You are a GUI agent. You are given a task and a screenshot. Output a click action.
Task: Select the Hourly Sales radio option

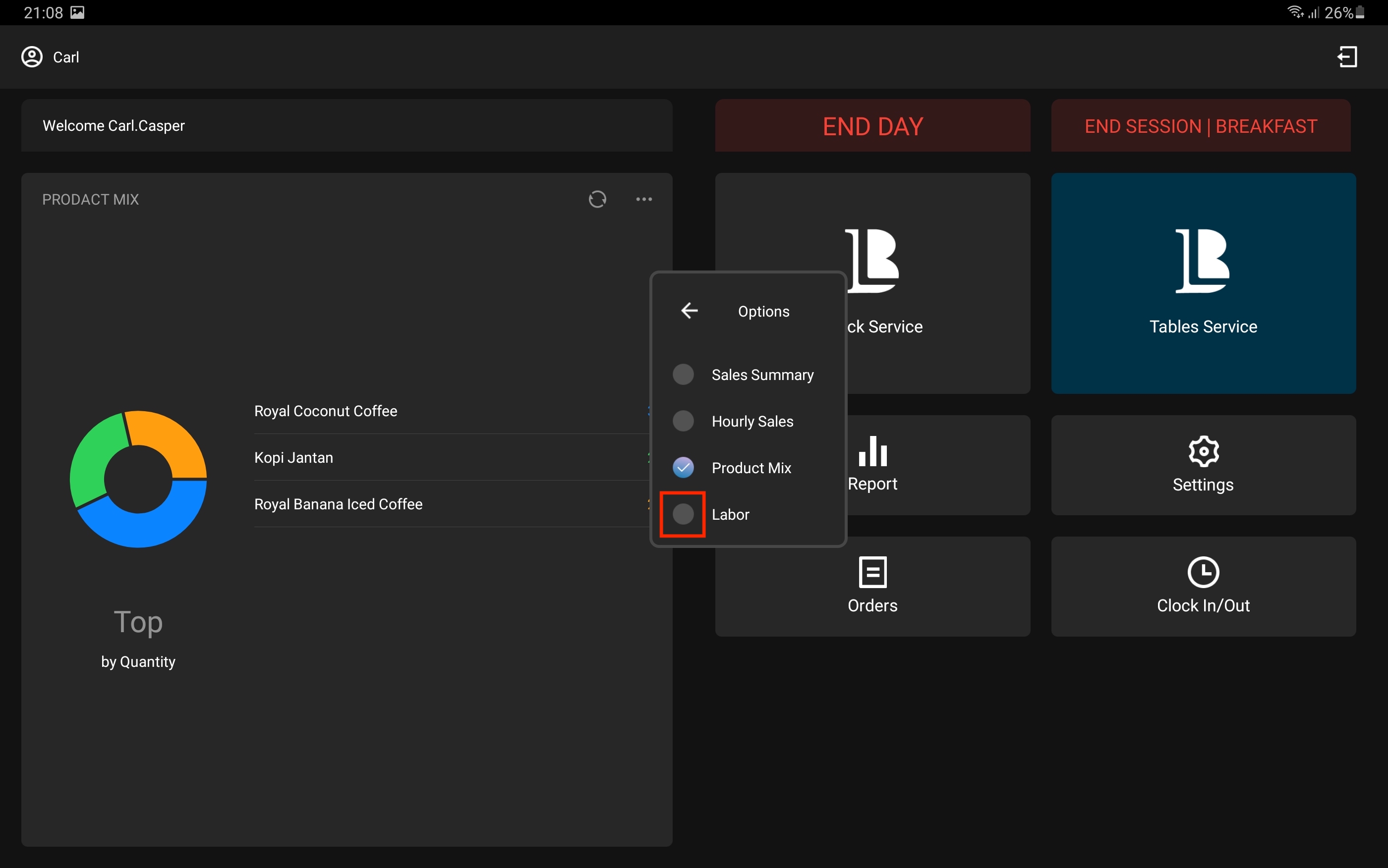[x=684, y=421]
